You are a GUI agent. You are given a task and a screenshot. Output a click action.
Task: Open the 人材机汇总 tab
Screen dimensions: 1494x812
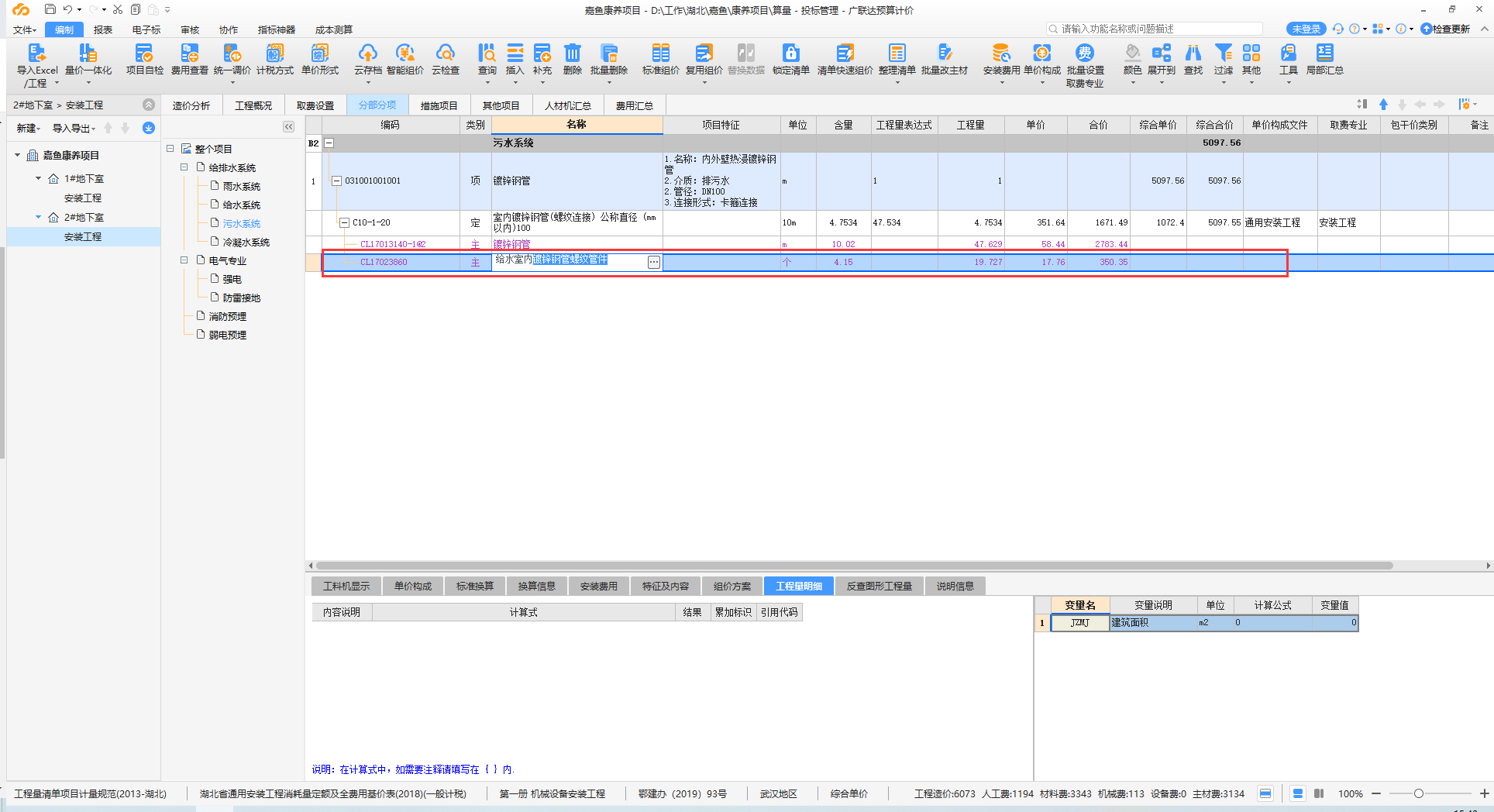tap(567, 105)
